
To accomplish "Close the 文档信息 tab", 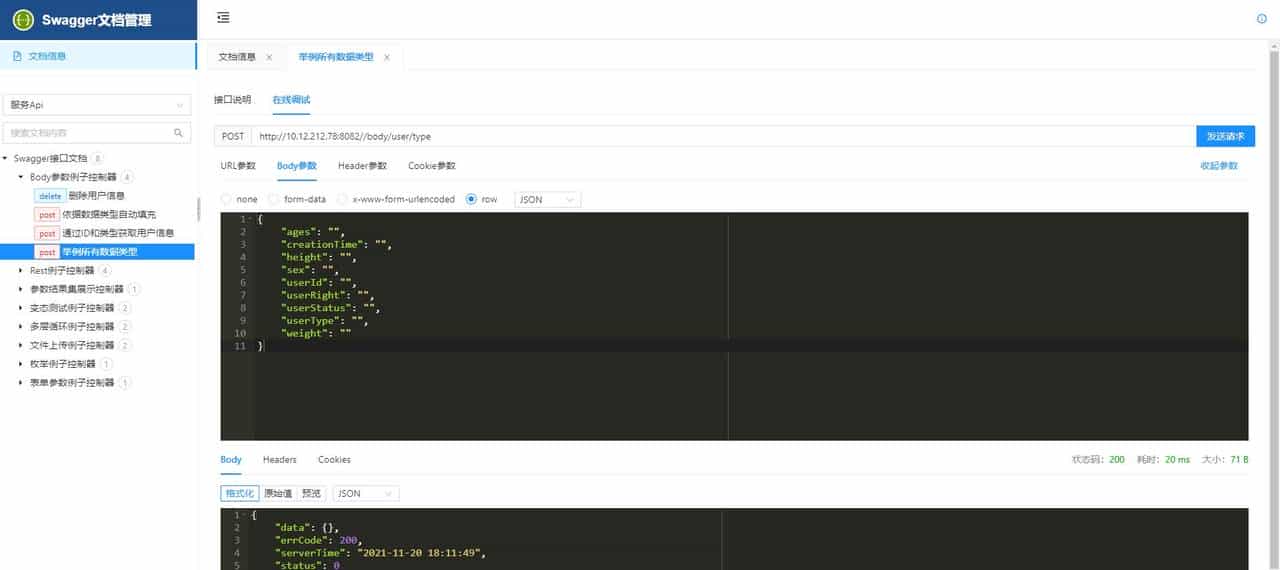I will click(269, 57).
